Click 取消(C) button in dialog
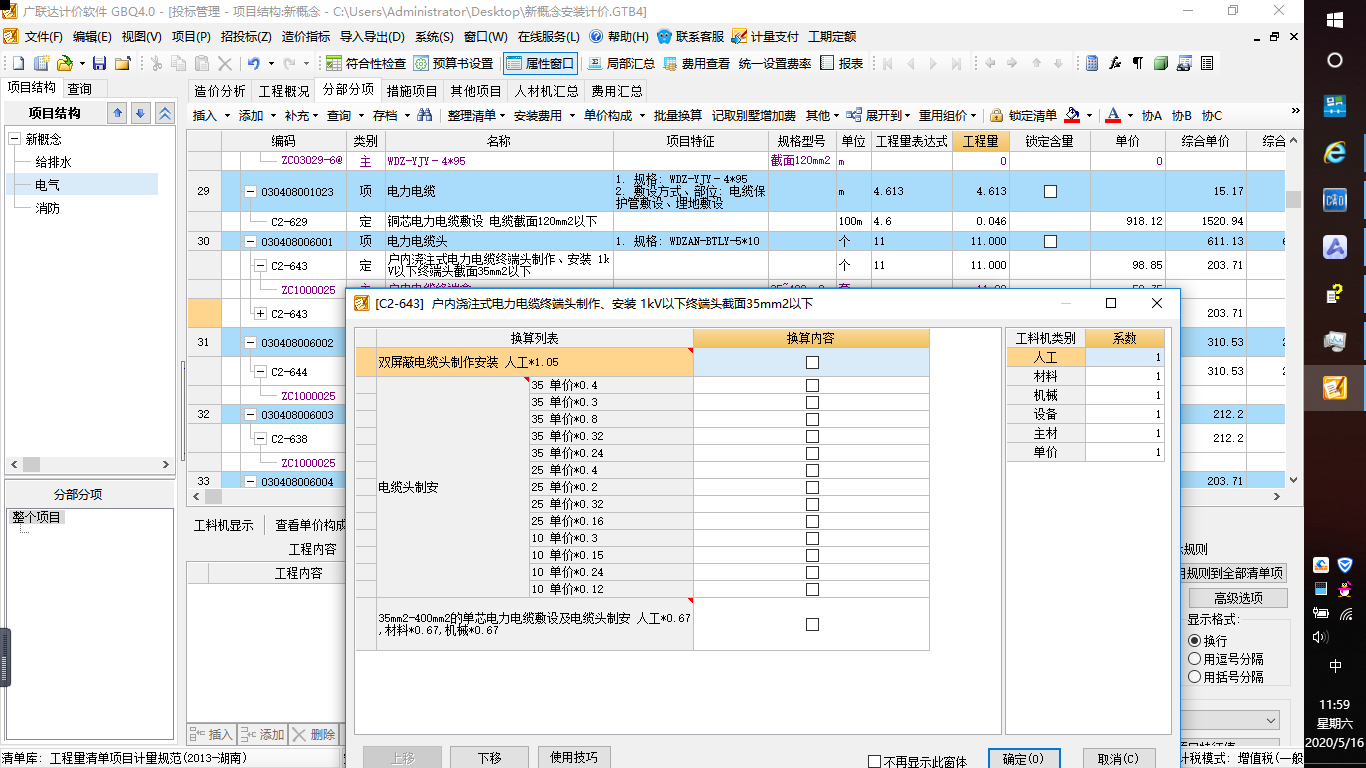This screenshot has height=768, width=1366. [x=1118, y=760]
